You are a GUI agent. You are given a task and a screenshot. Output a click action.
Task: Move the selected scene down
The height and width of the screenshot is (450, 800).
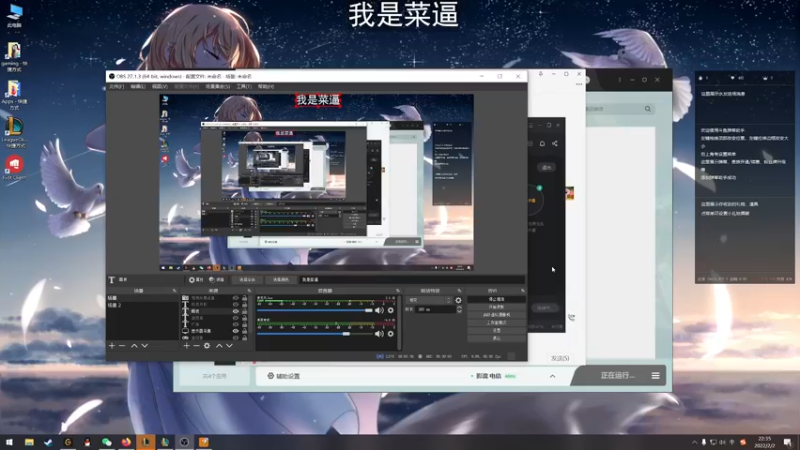[145, 346]
